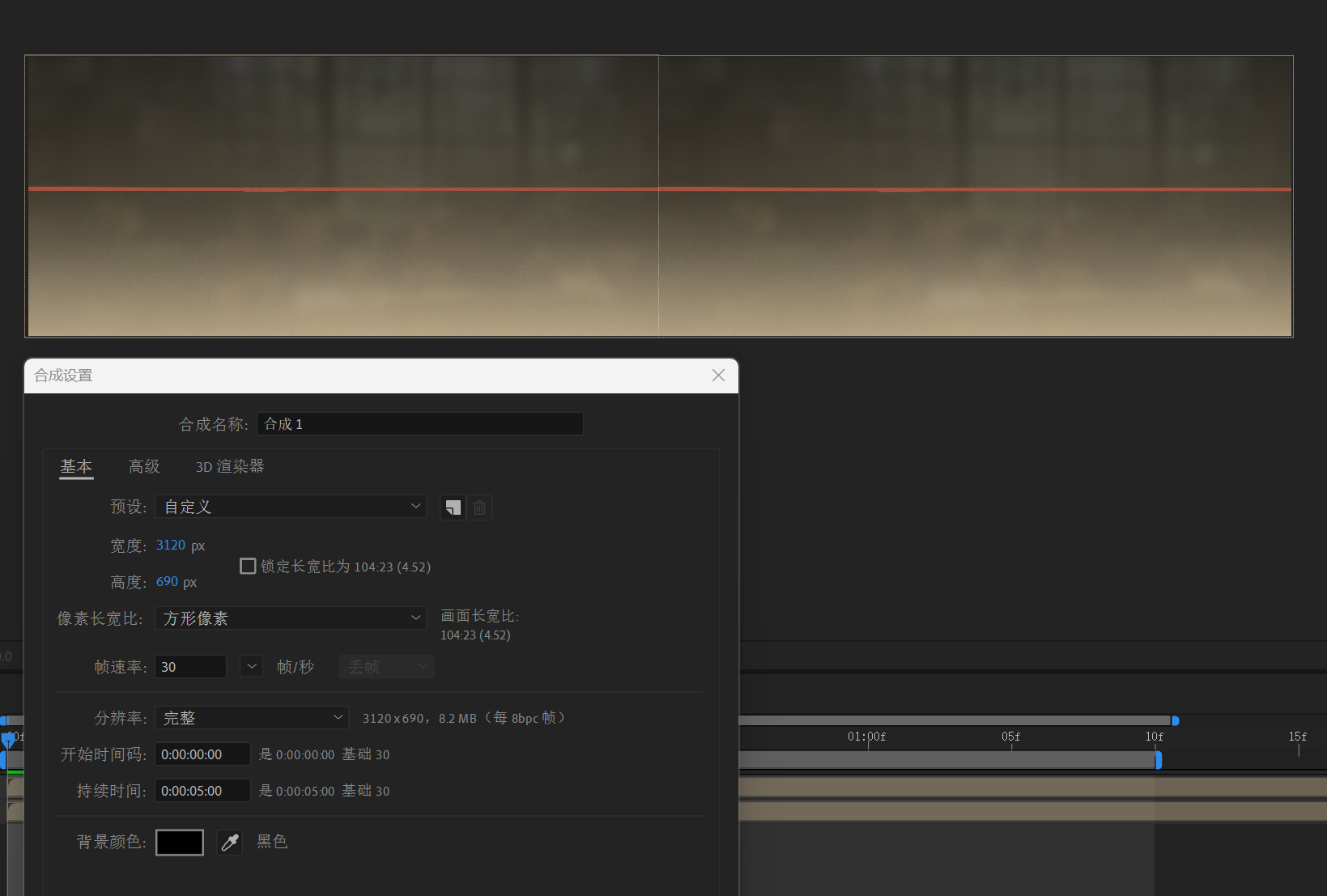This screenshot has height=896, width=1327.
Task: Click the save preset icon
Action: (453, 507)
